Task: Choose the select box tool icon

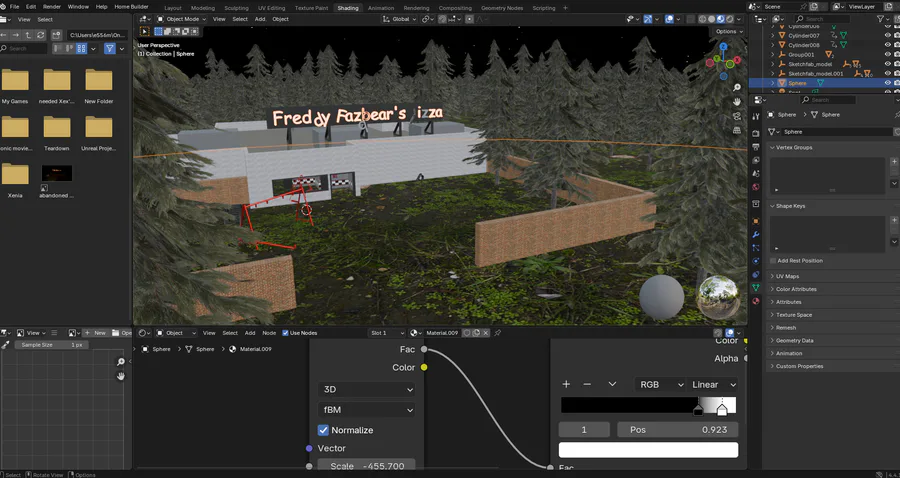Action: (145, 32)
